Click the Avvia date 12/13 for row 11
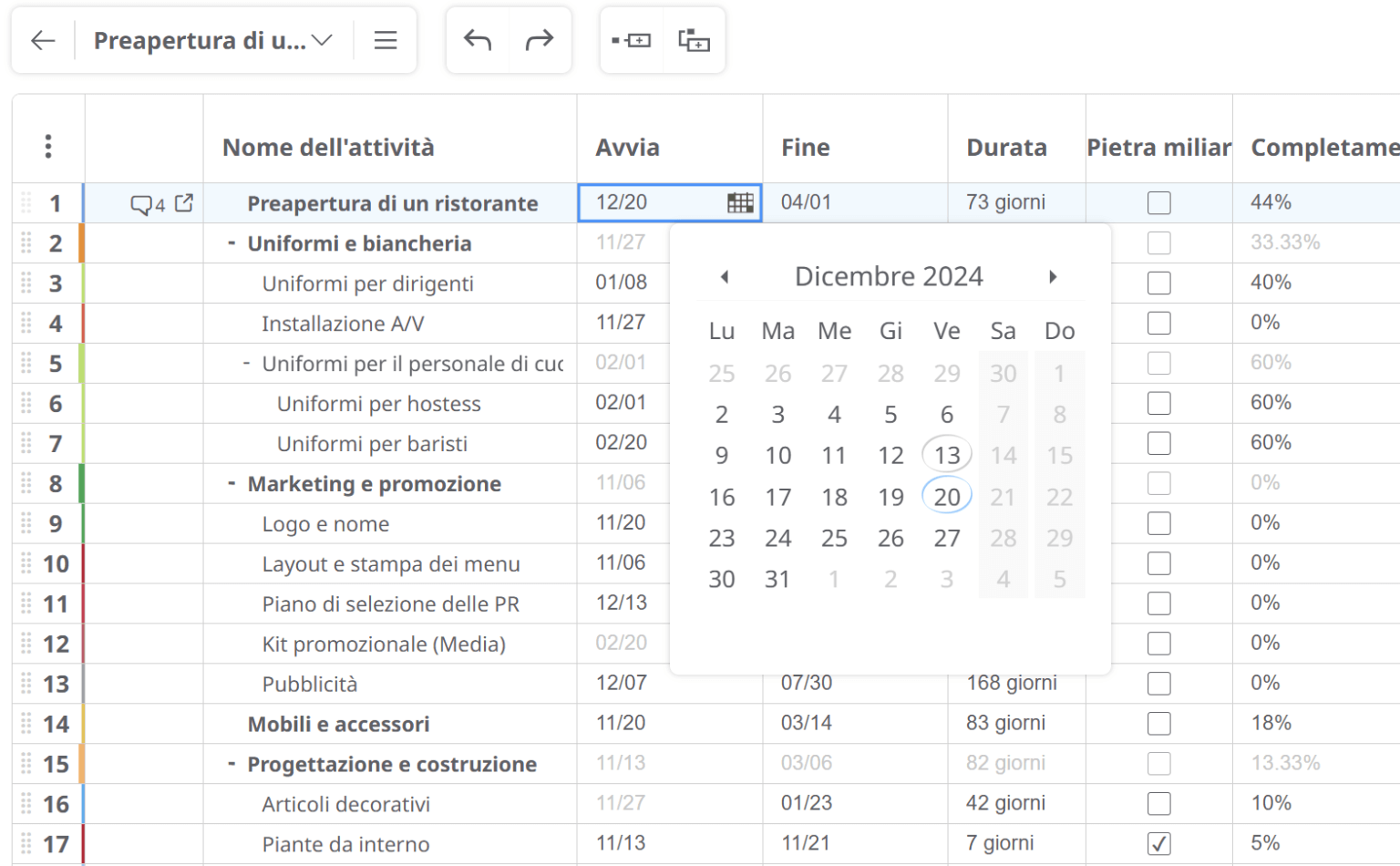This screenshot has height=866, width=1400. tap(623, 603)
